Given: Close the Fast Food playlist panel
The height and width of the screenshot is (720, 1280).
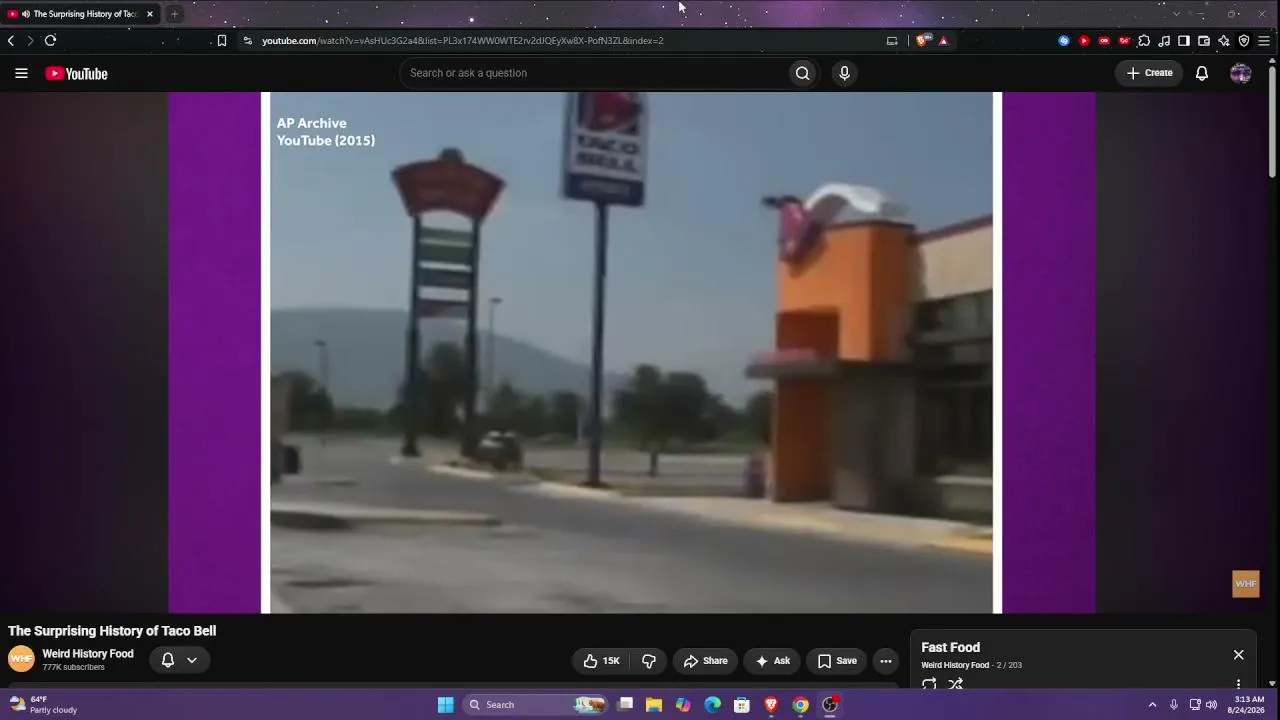Looking at the screenshot, I should (1239, 655).
